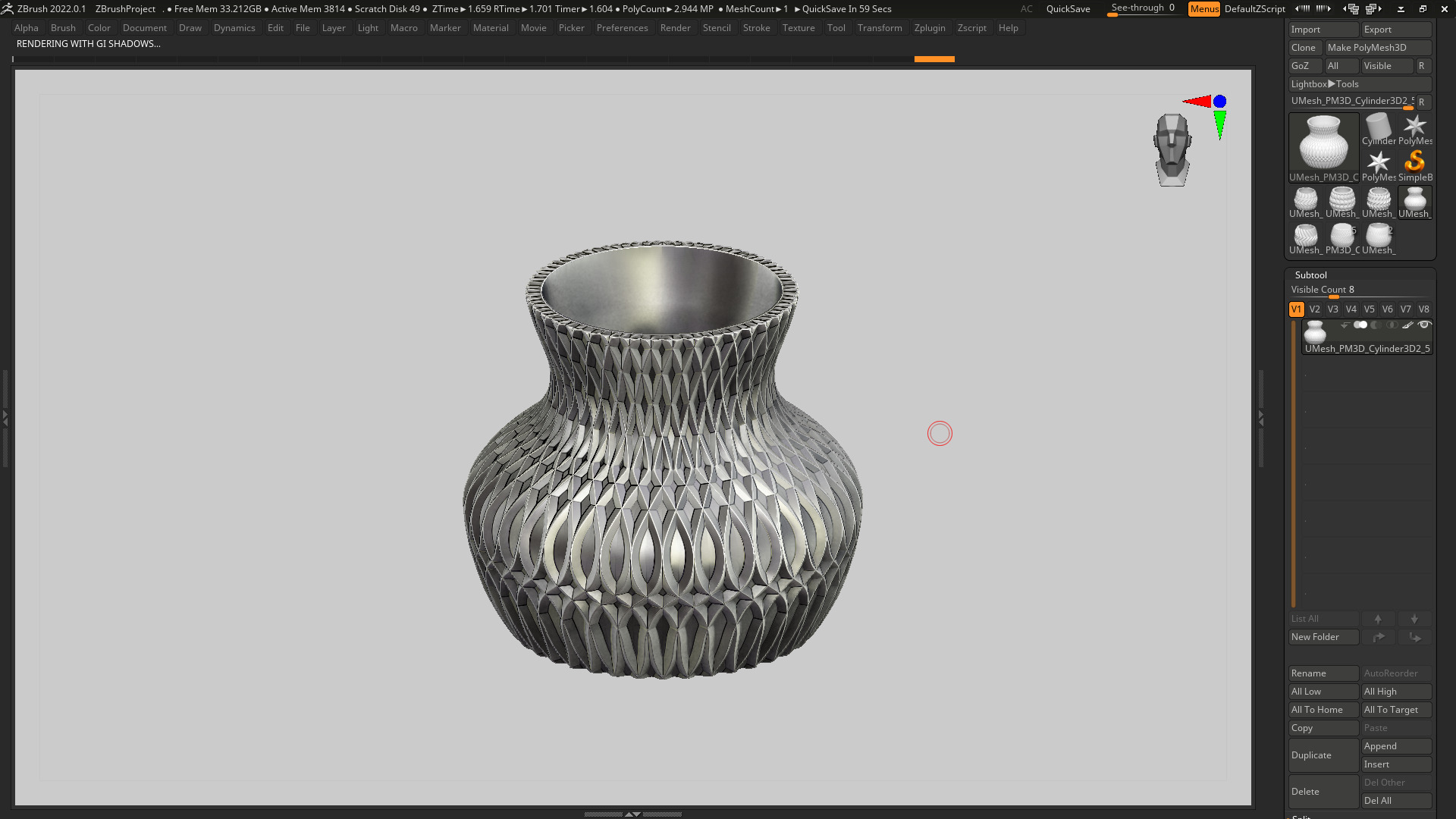Image resolution: width=1456 pixels, height=819 pixels.
Task: Toggle subtraction boolean mode on subtool
Action: (1376, 325)
